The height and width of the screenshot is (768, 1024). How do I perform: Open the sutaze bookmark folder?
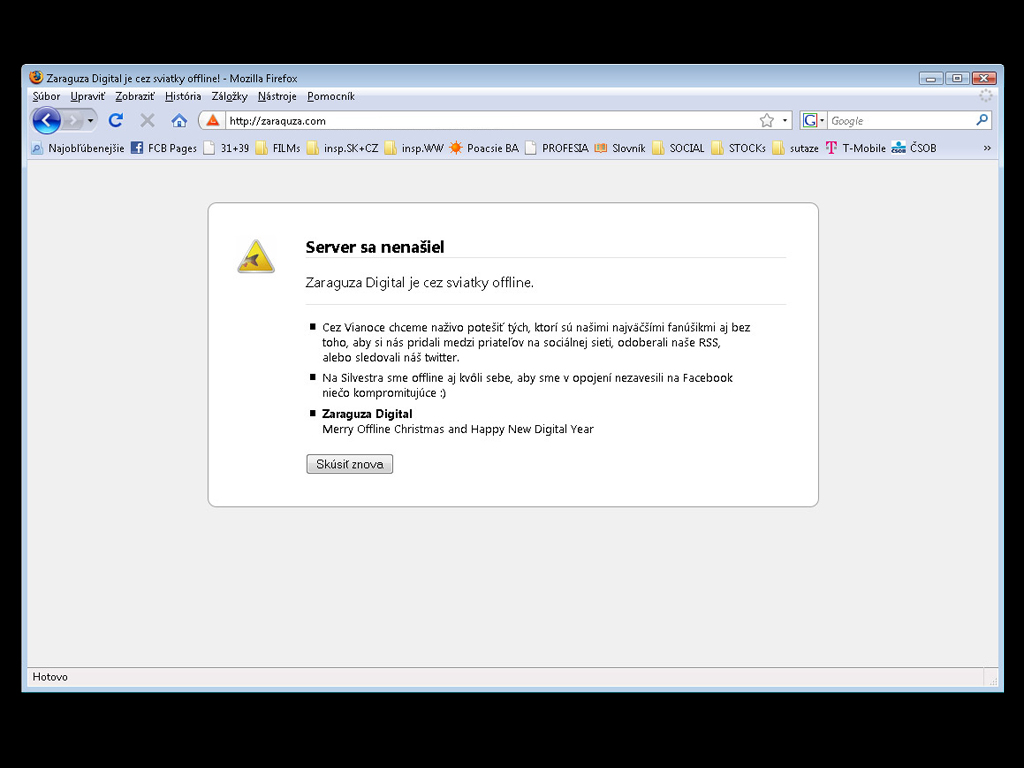[795, 148]
